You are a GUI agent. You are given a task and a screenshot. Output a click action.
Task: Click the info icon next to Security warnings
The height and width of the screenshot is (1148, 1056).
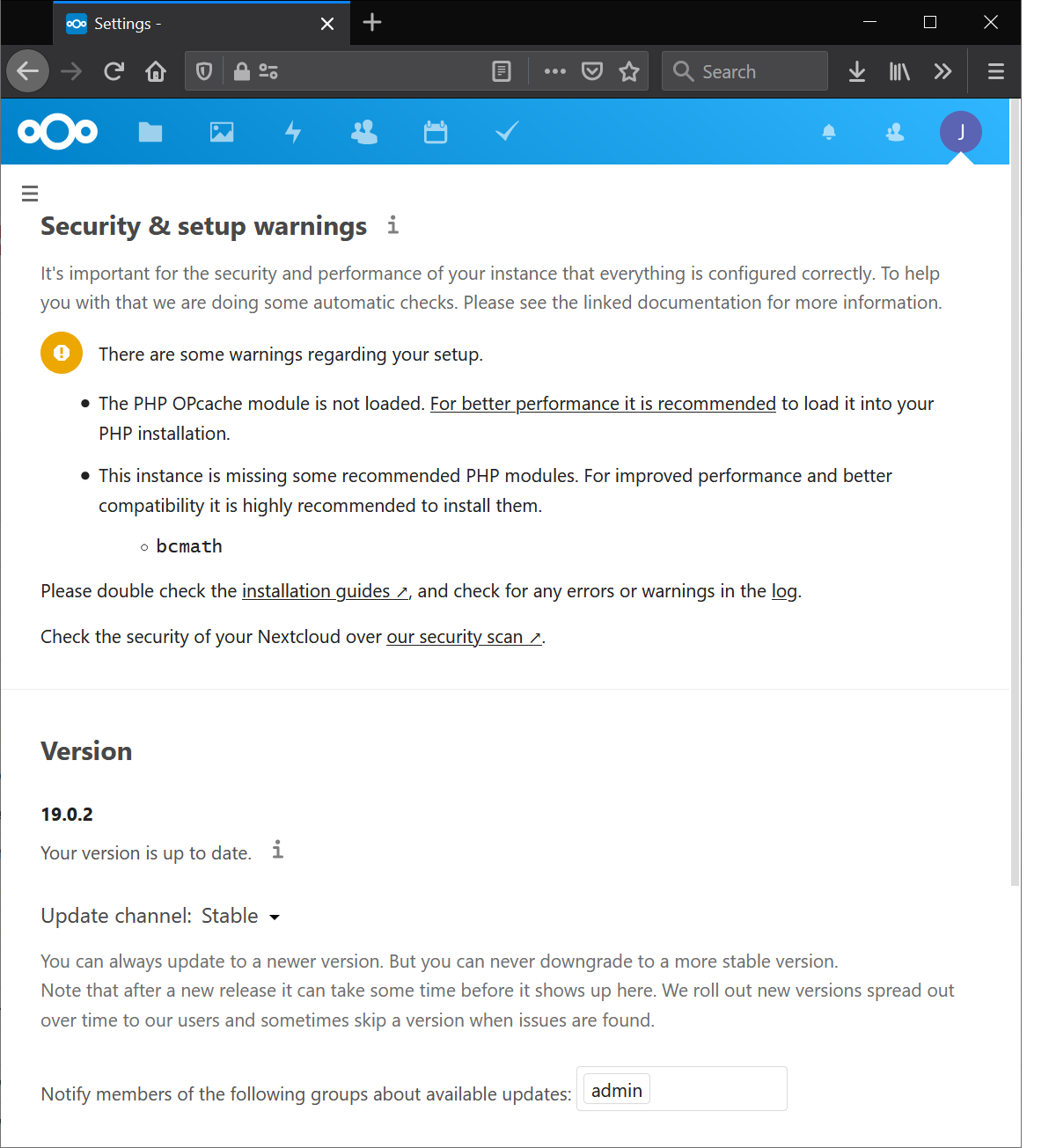click(393, 225)
